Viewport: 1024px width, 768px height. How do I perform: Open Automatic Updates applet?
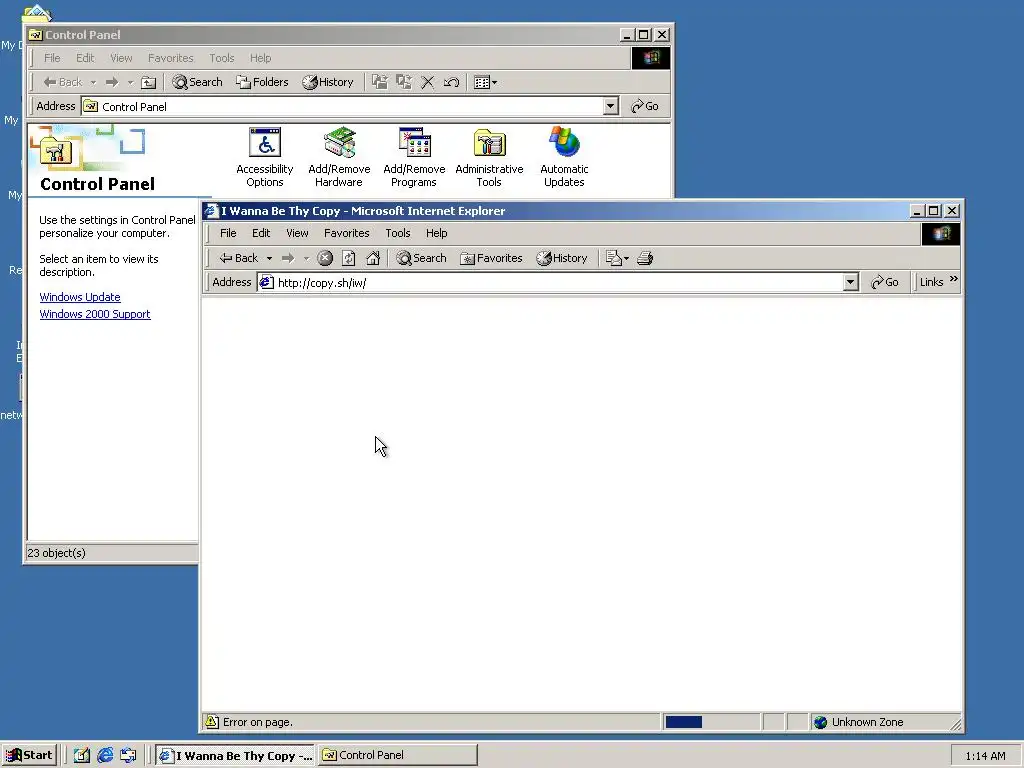point(564,157)
